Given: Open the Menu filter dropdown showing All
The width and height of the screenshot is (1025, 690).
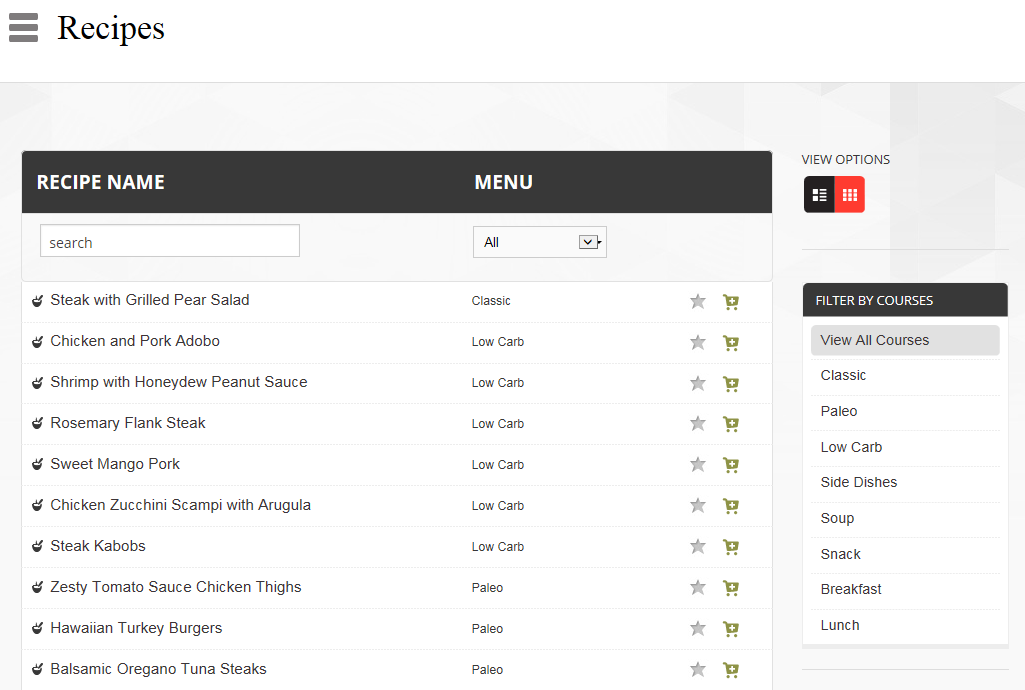Looking at the screenshot, I should pyautogui.click(x=540, y=242).
